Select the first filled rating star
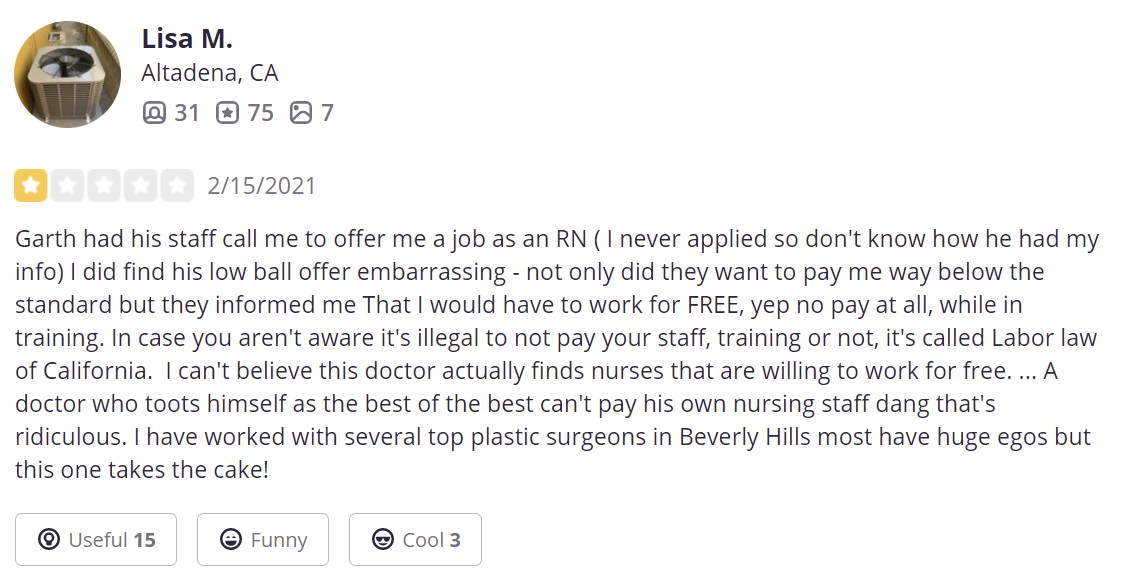The image size is (1123, 582). click(x=31, y=185)
